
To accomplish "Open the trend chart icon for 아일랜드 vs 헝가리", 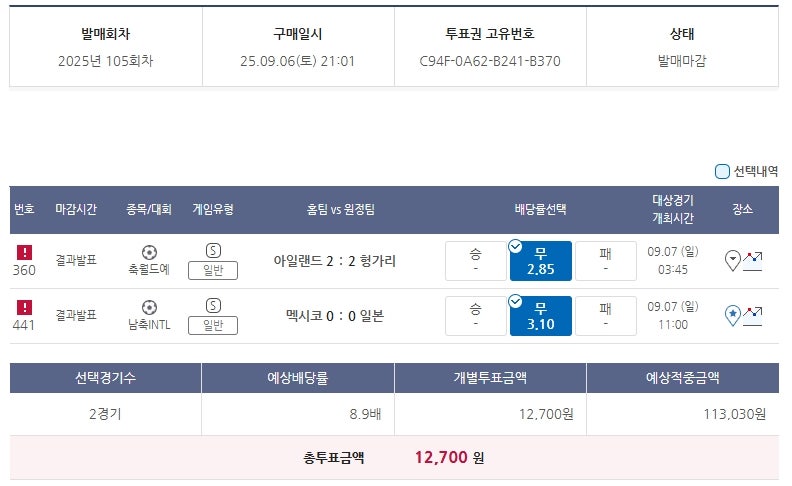I will [753, 262].
